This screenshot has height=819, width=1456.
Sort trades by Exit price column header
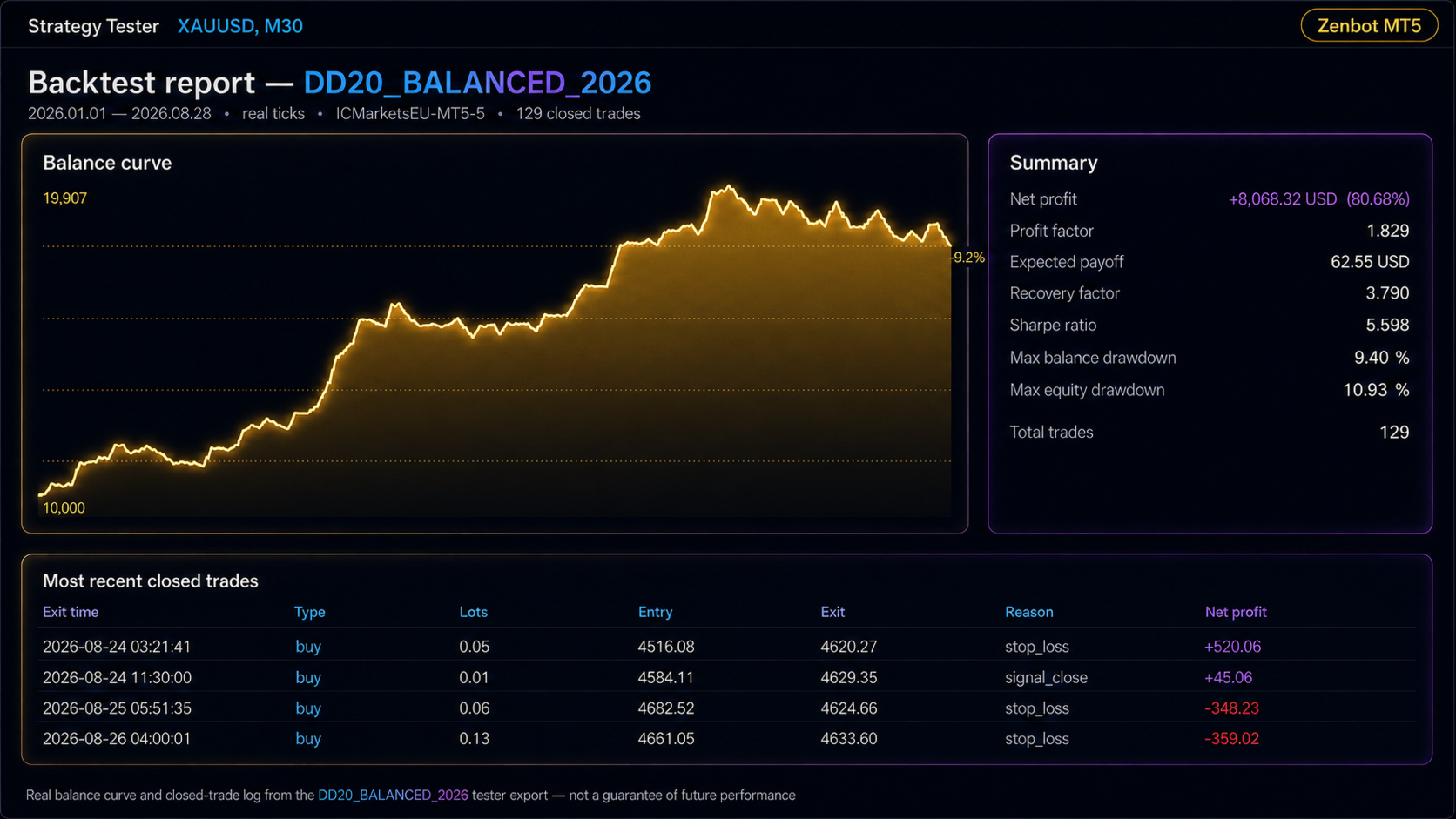click(832, 612)
